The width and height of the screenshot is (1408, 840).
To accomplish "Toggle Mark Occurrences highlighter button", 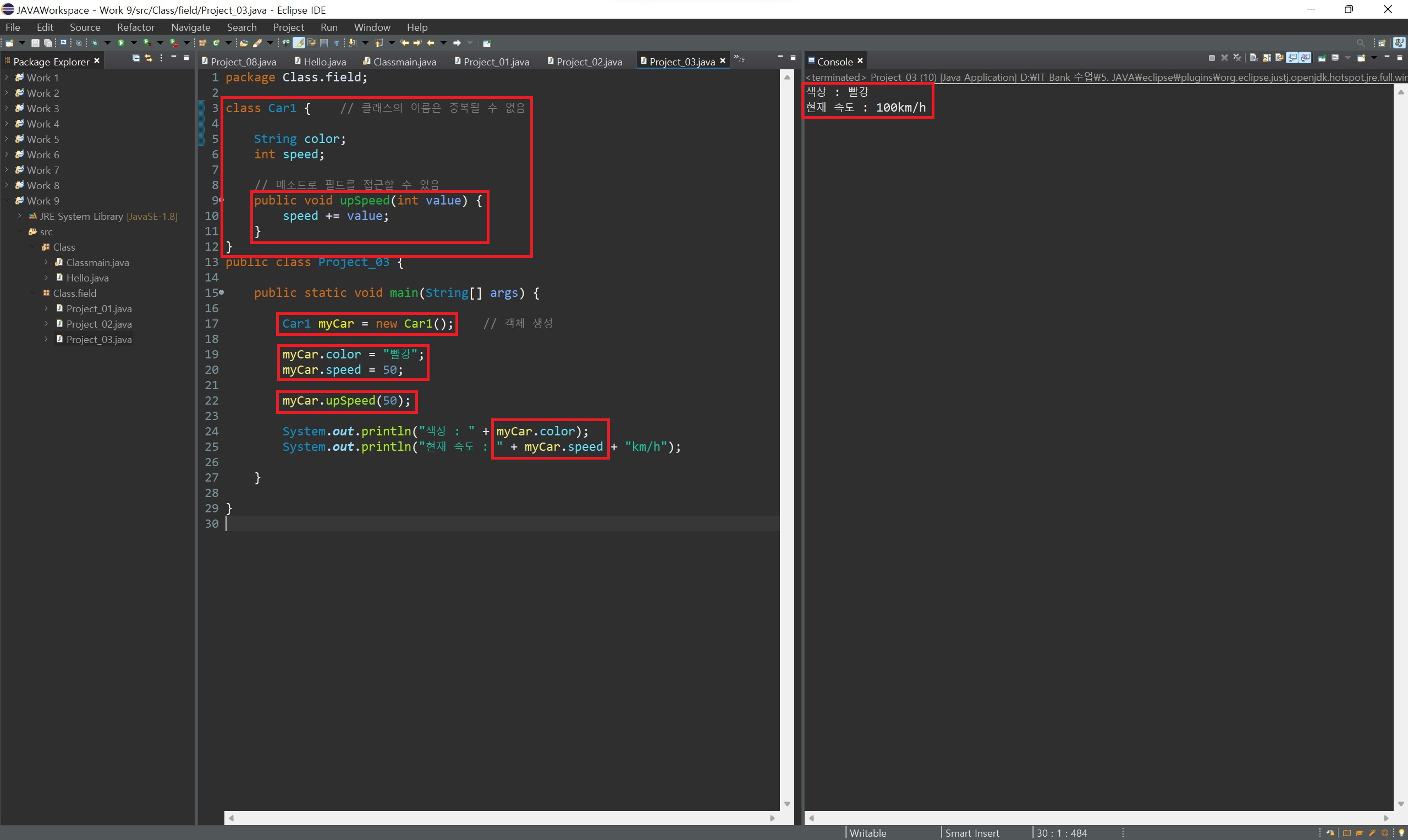I will coord(298,43).
